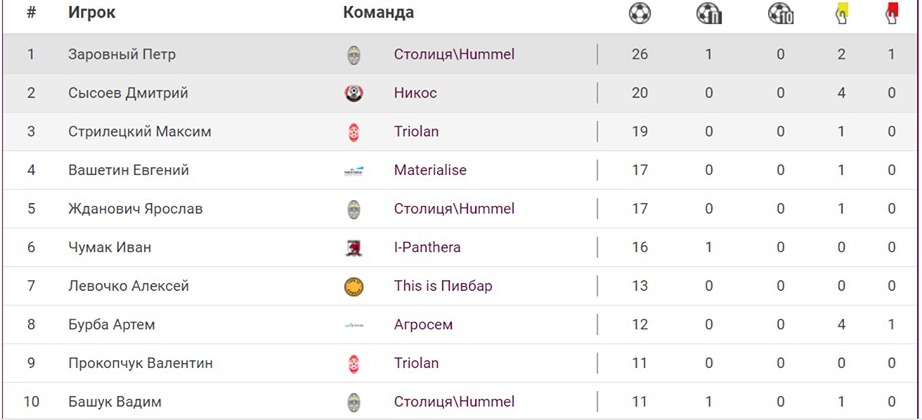Viewport: 922px width, 420px height.
Task: Select player Бурба Артем
Action: tap(111, 325)
